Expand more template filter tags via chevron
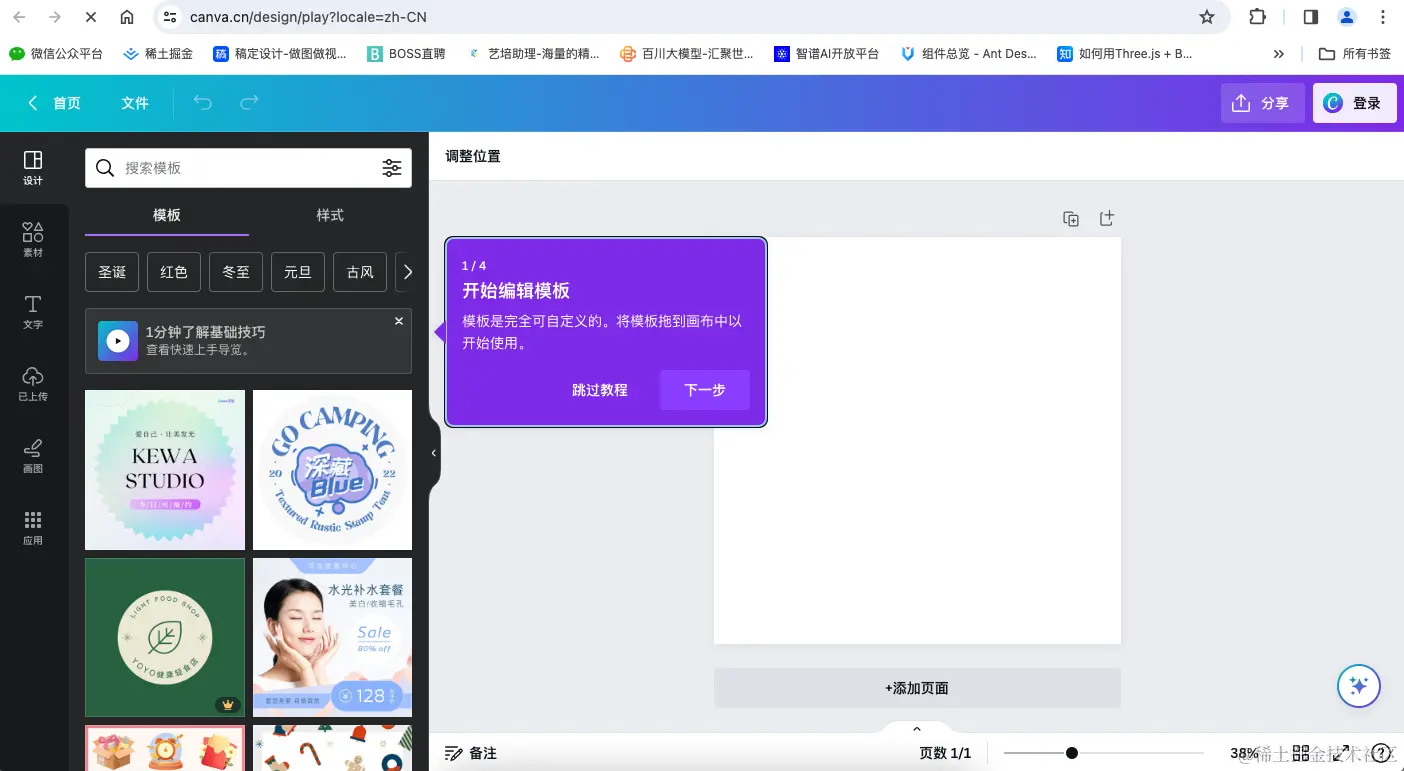1404x771 pixels. pos(408,271)
